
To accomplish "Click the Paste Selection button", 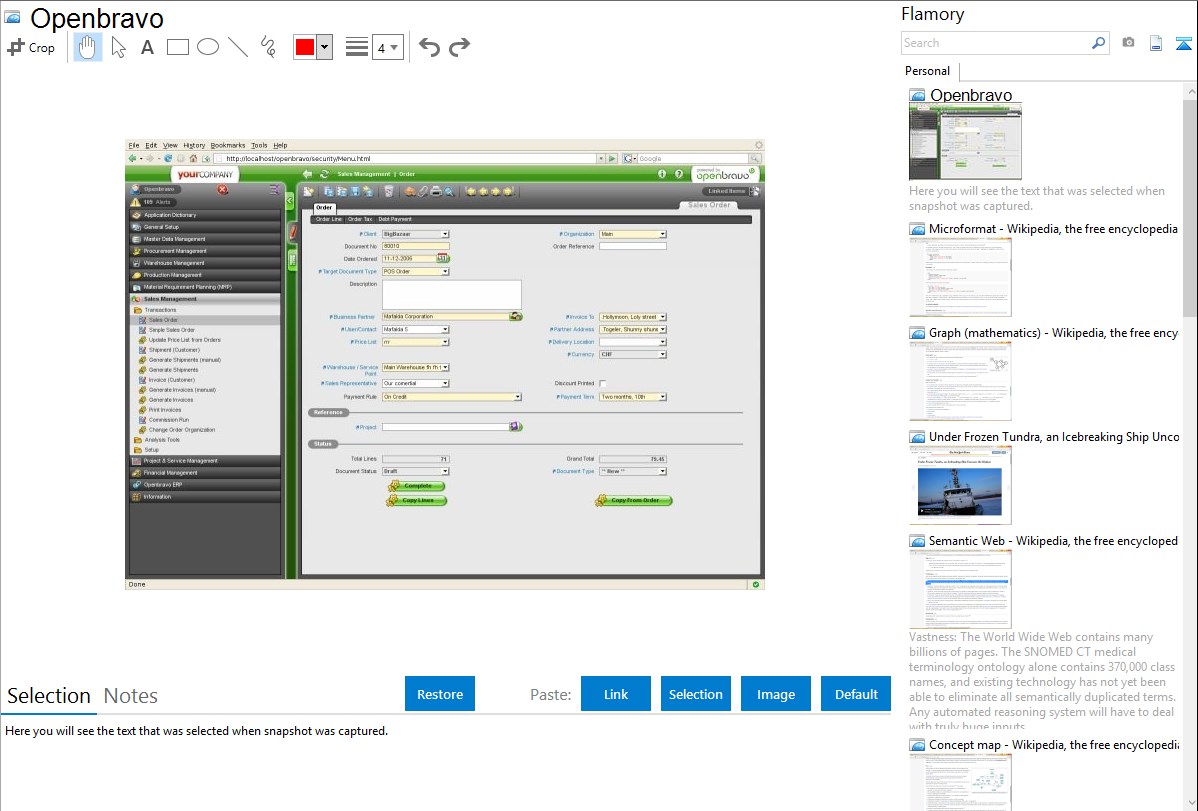I will 695,694.
